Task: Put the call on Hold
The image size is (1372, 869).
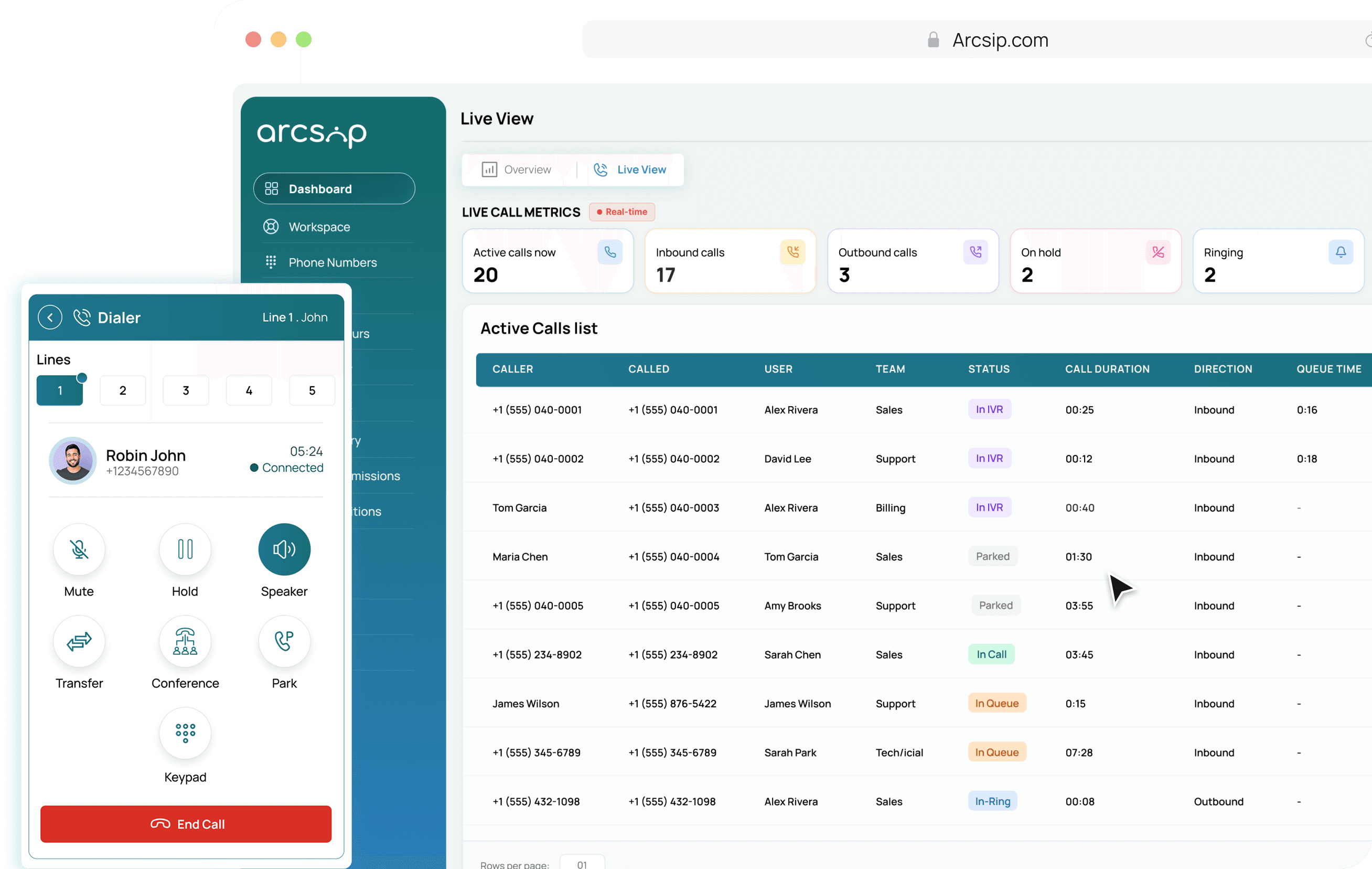Action: coord(185,549)
